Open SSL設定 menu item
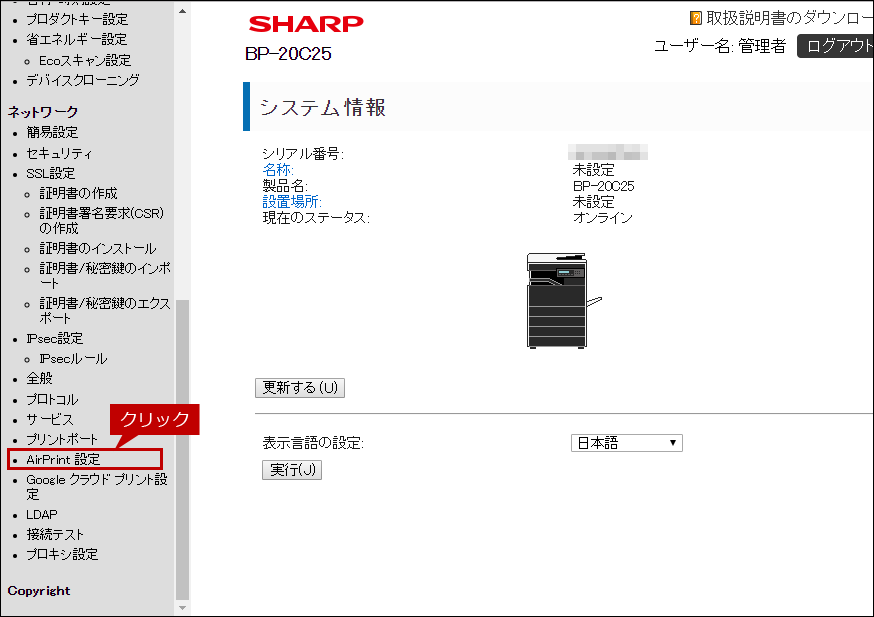Image resolution: width=874 pixels, height=617 pixels. coord(51,173)
